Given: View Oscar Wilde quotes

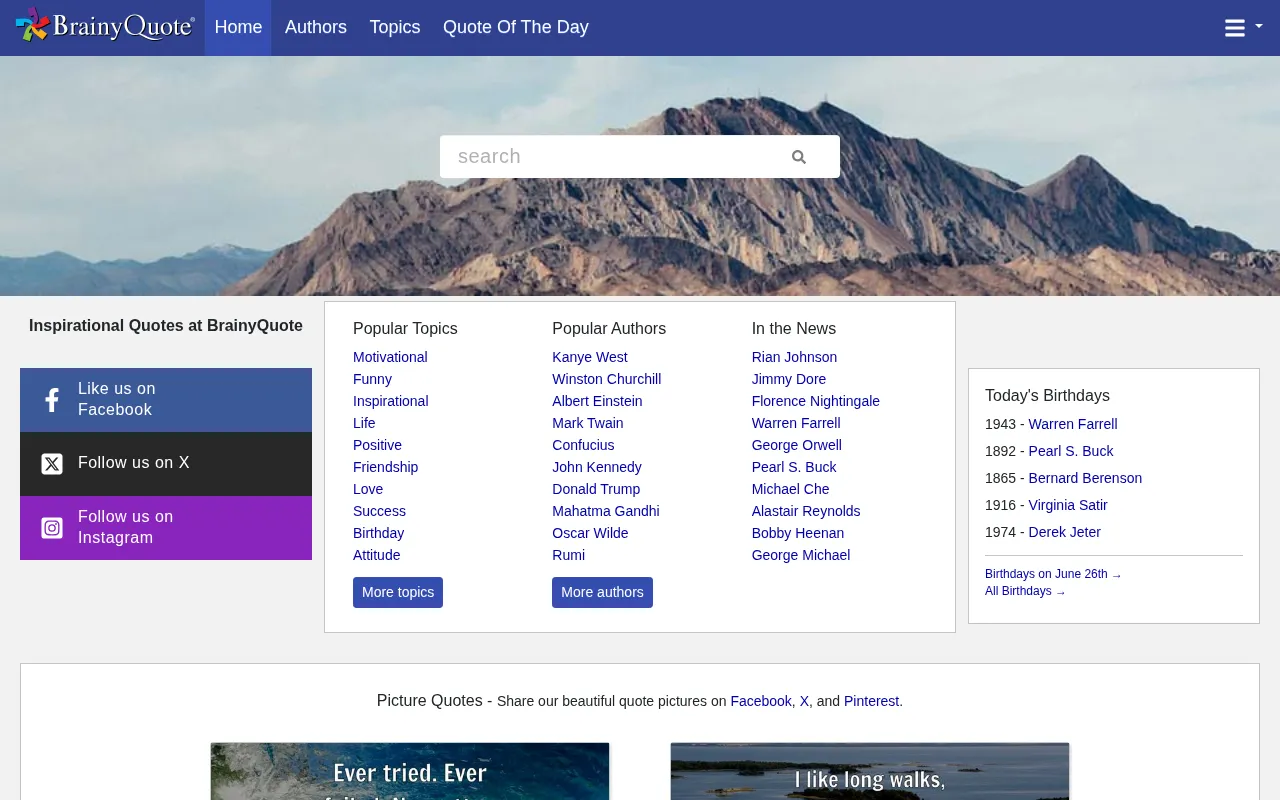Looking at the screenshot, I should pyautogui.click(x=590, y=533).
